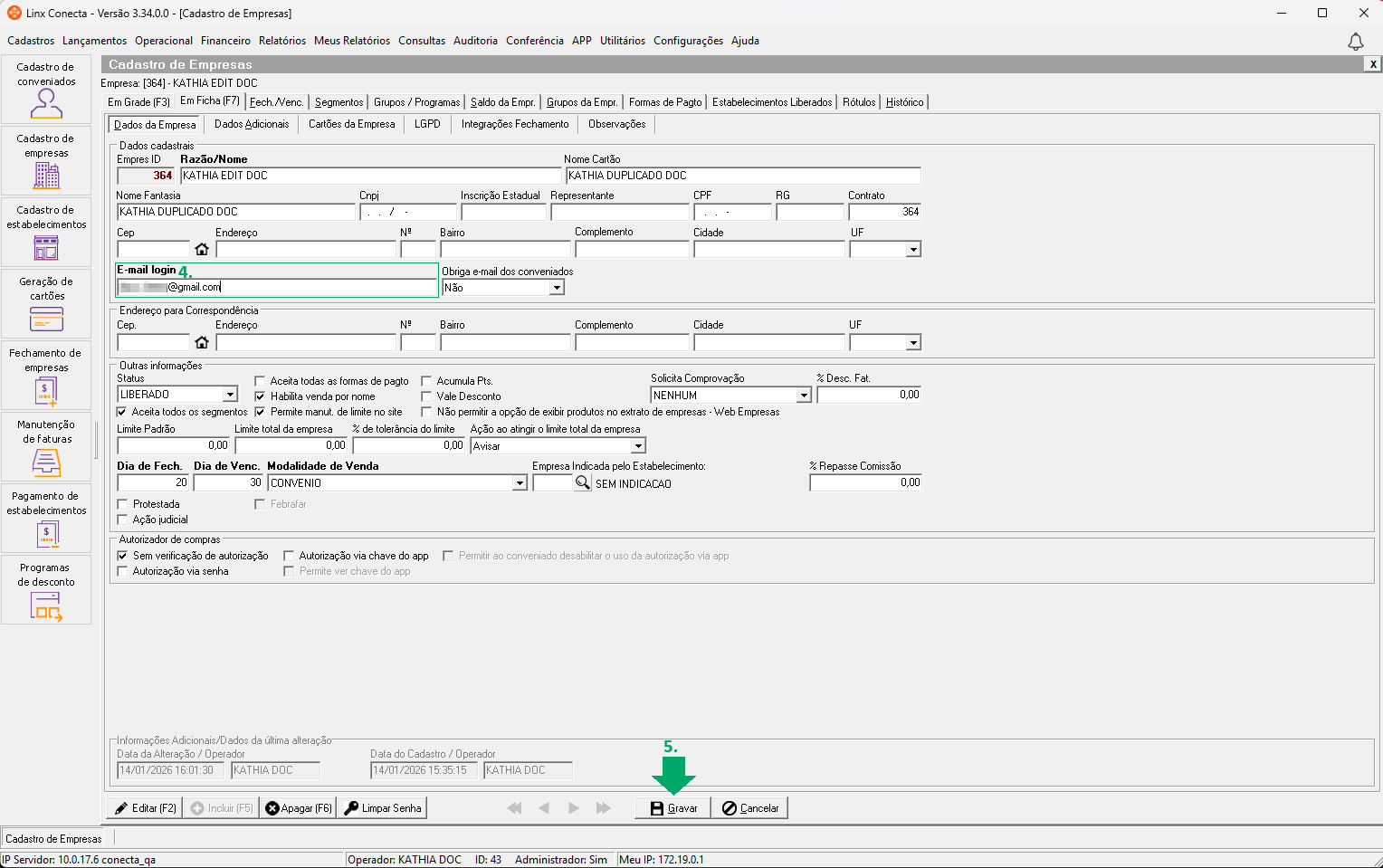Image resolution: width=1383 pixels, height=868 pixels.
Task: Switch to Cartões da Empresa tab
Action: pos(352,124)
